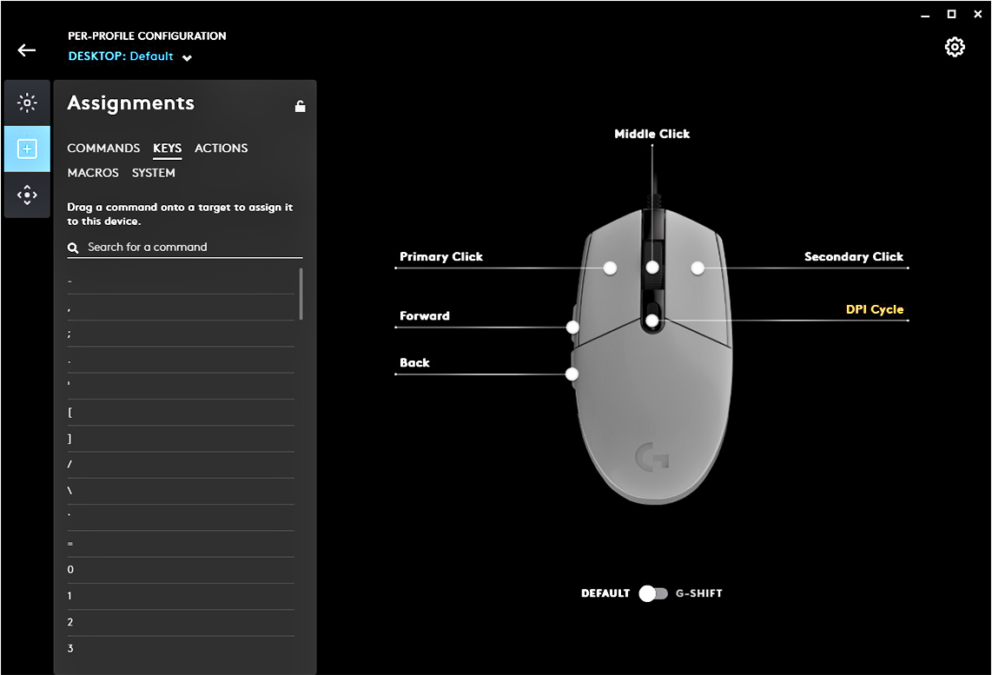
Task: Select the '/' key row
Action: point(181,465)
